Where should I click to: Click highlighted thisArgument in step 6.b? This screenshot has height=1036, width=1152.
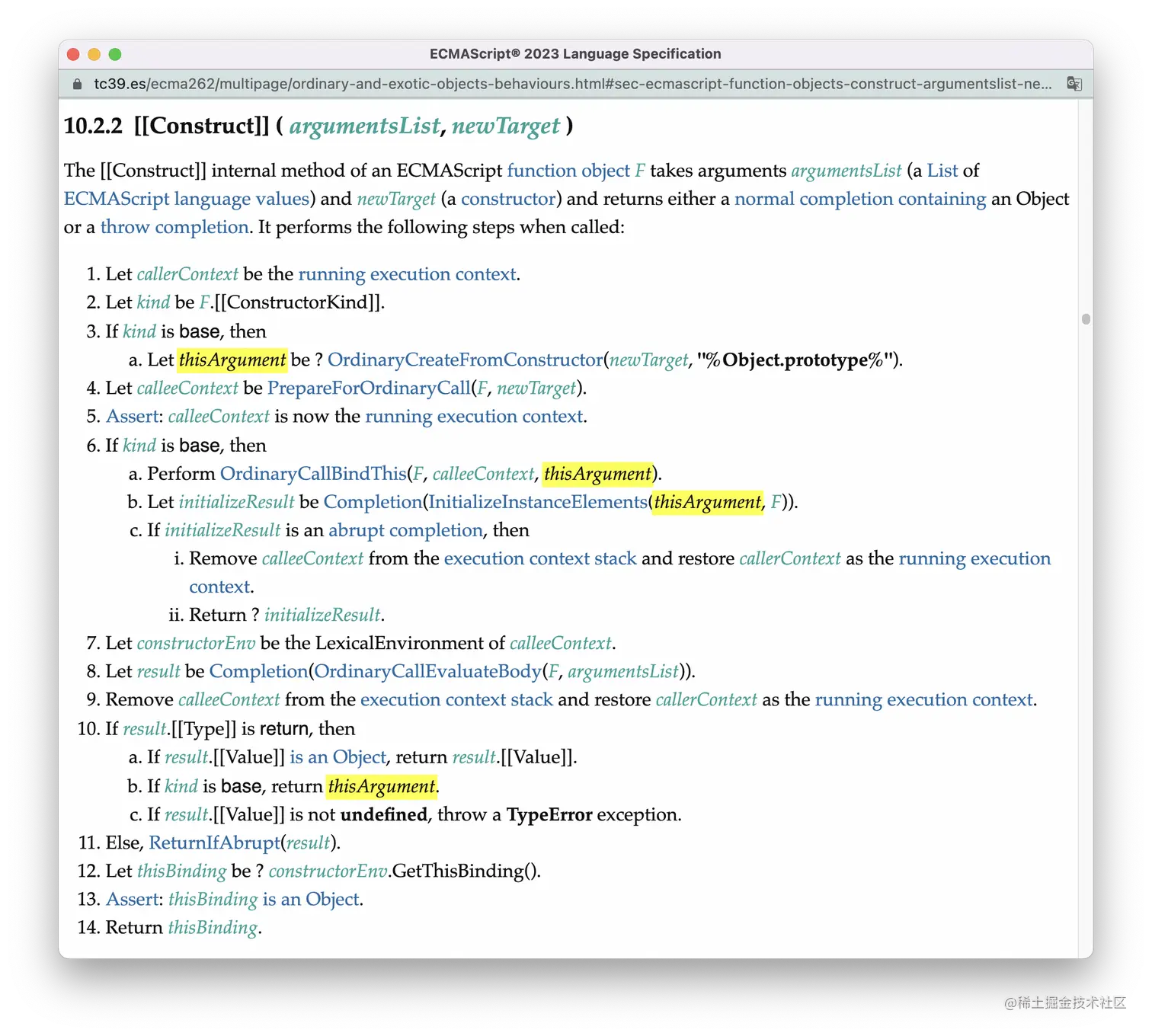[708, 502]
